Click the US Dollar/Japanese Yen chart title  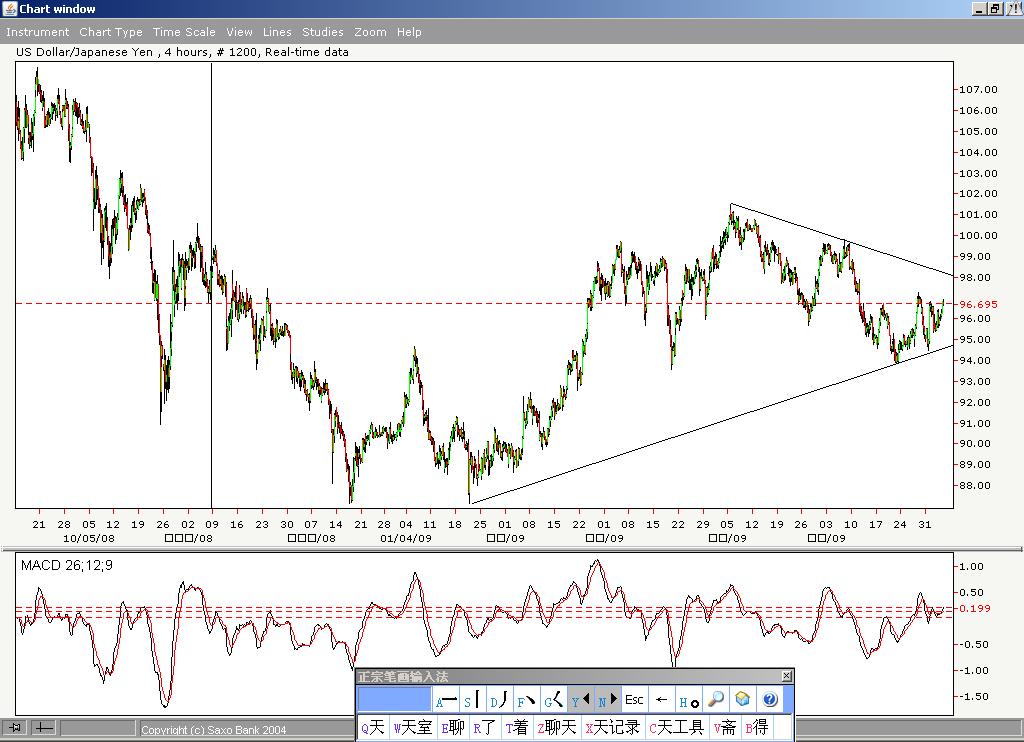click(x=182, y=52)
